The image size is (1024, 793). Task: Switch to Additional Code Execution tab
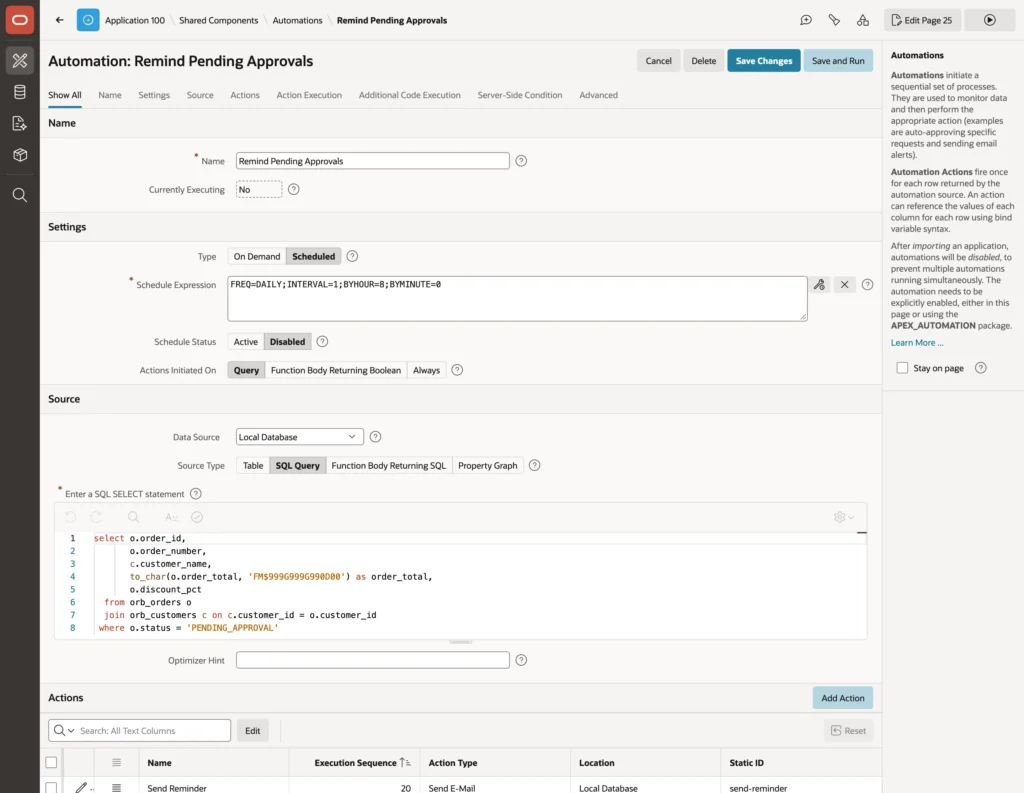click(409, 95)
